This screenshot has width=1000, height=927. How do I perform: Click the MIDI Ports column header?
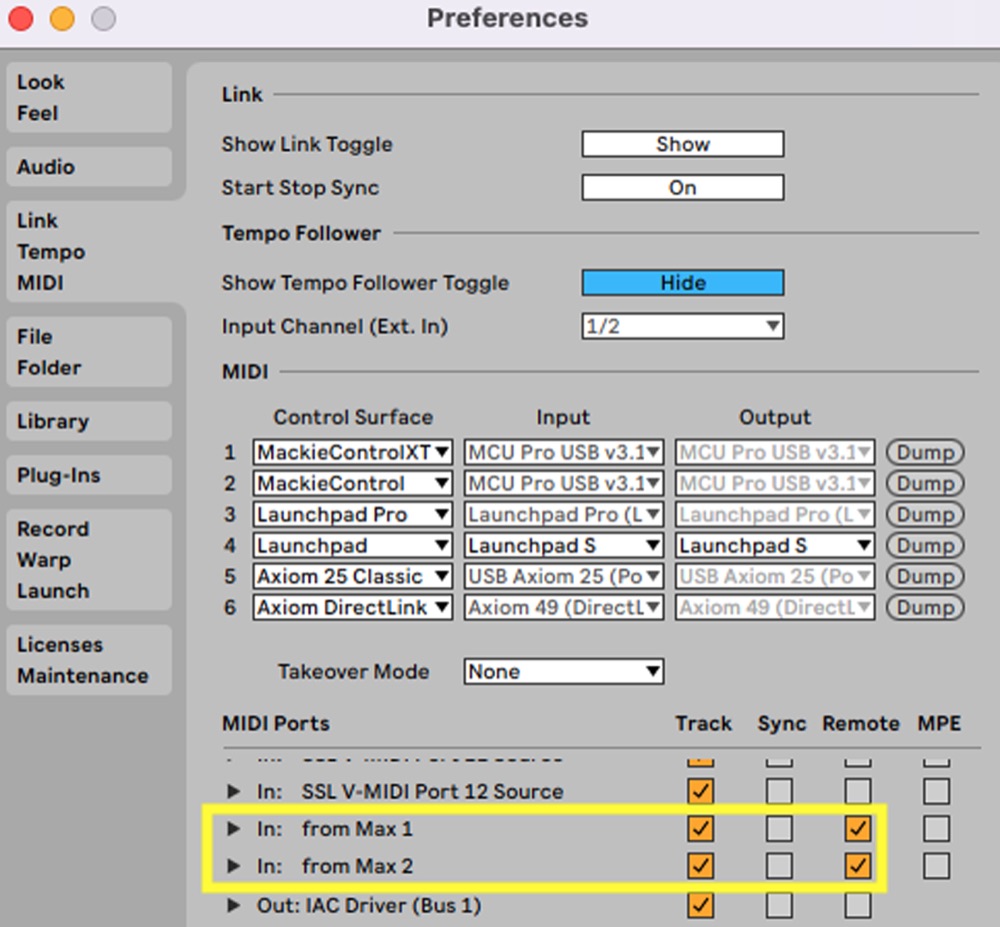276,724
